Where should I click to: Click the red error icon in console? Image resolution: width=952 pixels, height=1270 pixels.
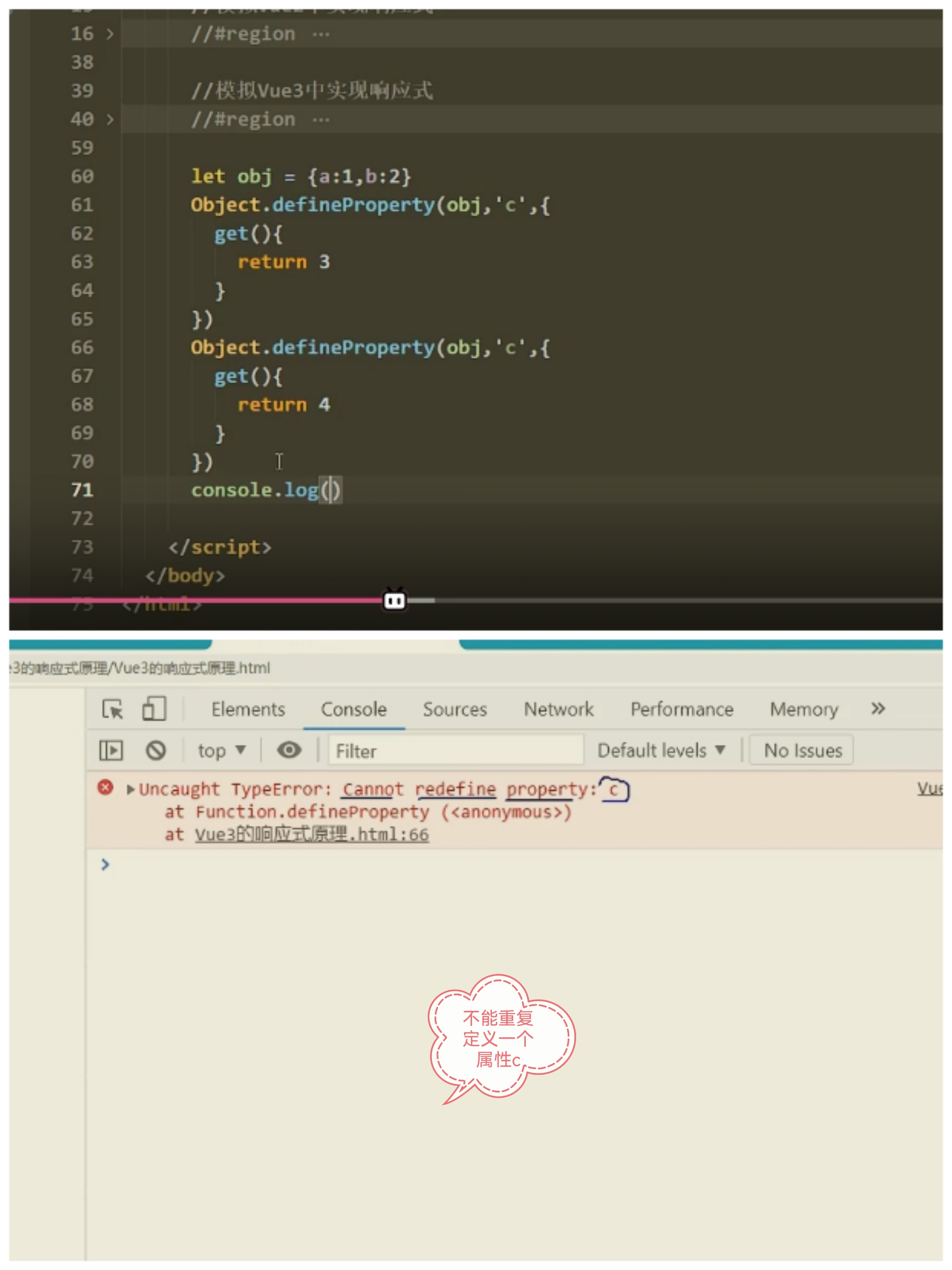coord(105,787)
